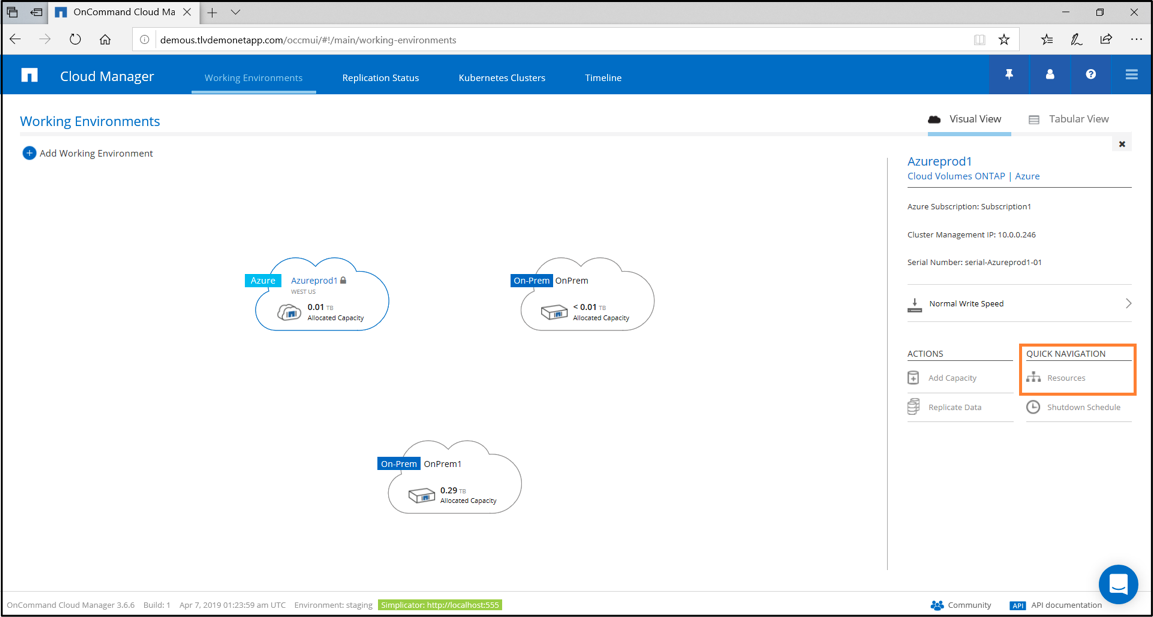Open the hamburger menu icon
1153x617 pixels.
tap(1131, 75)
